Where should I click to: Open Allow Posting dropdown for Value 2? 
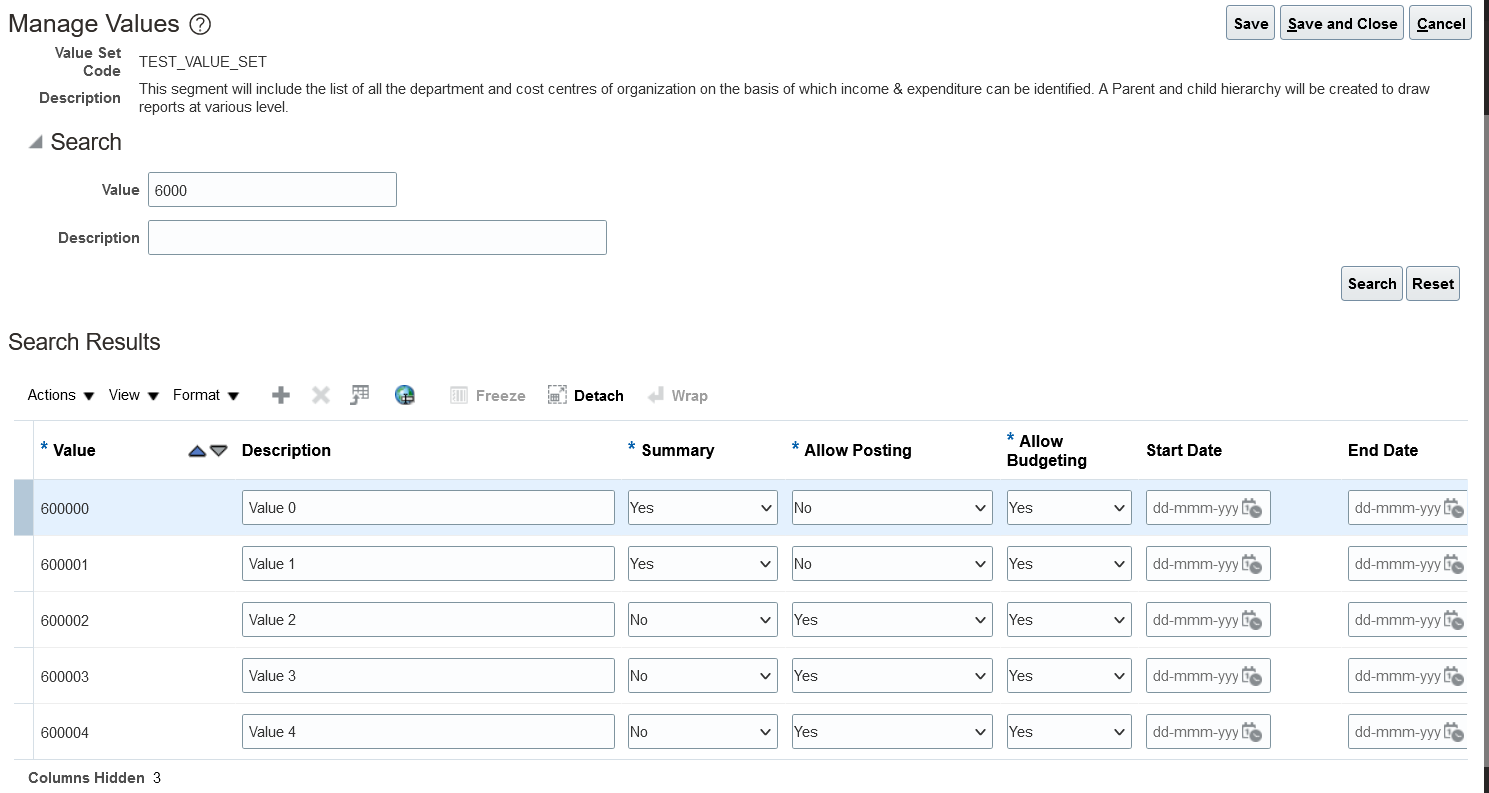891,620
